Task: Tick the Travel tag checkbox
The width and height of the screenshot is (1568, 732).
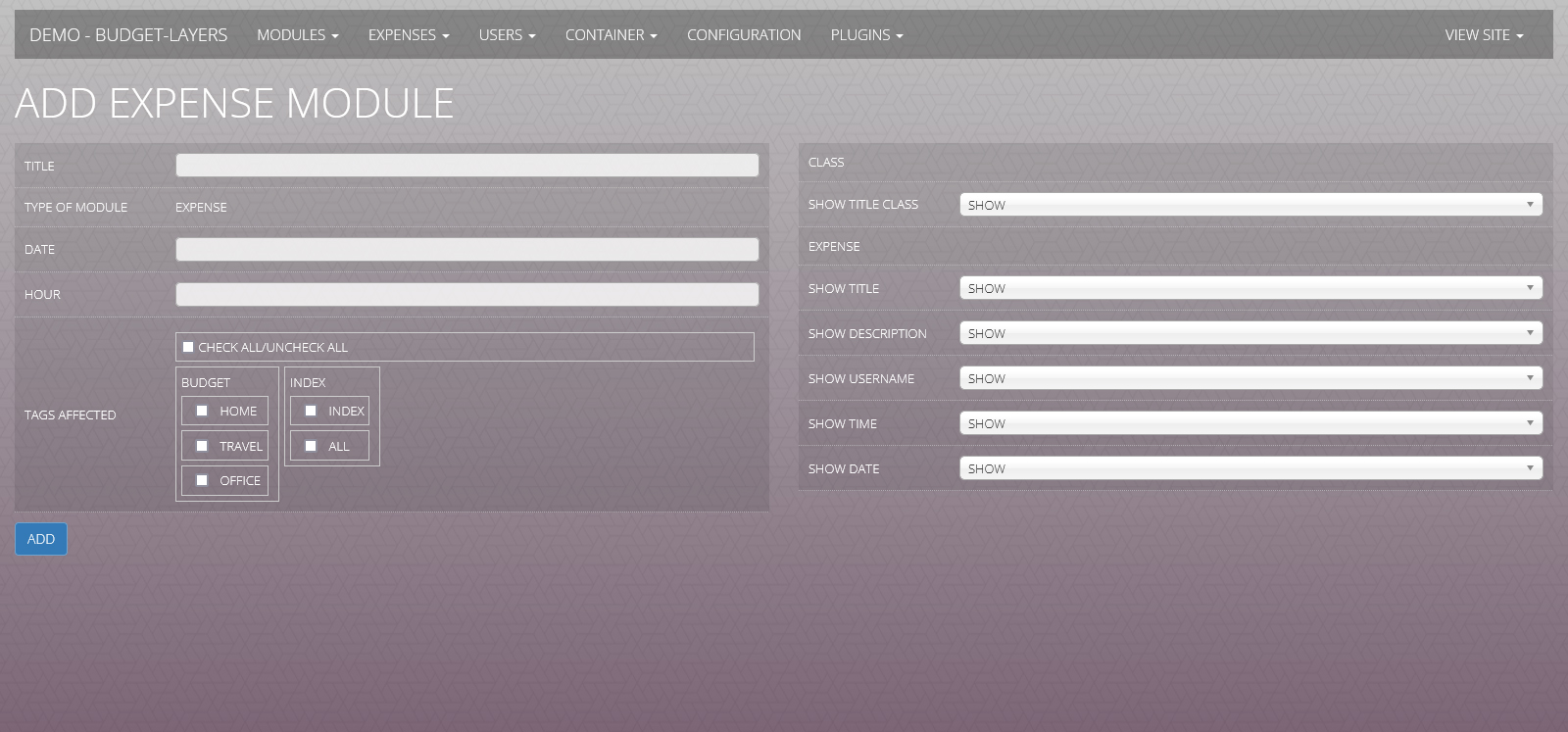Action: pos(202,446)
